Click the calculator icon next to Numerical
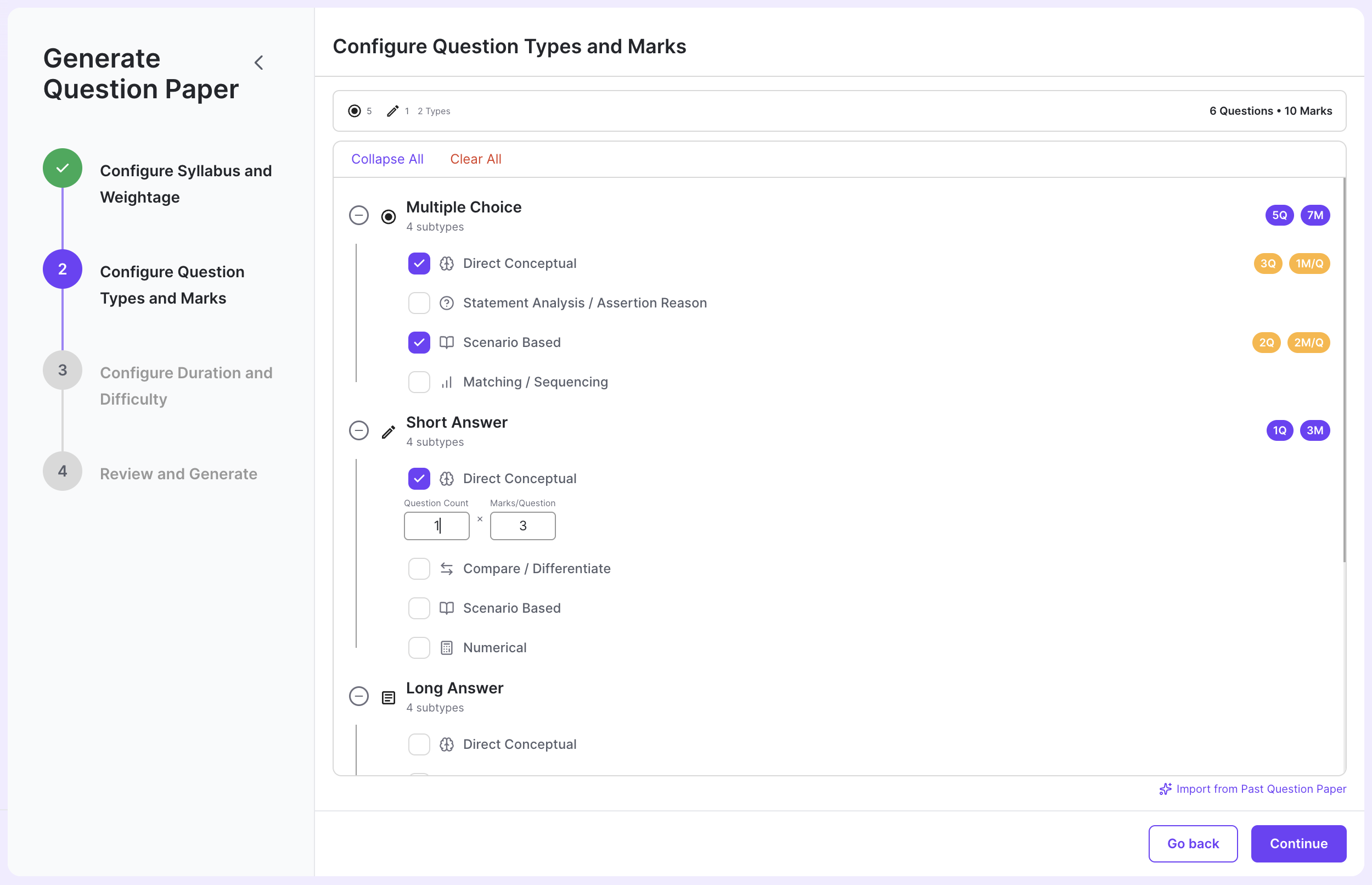1372x885 pixels. click(447, 647)
